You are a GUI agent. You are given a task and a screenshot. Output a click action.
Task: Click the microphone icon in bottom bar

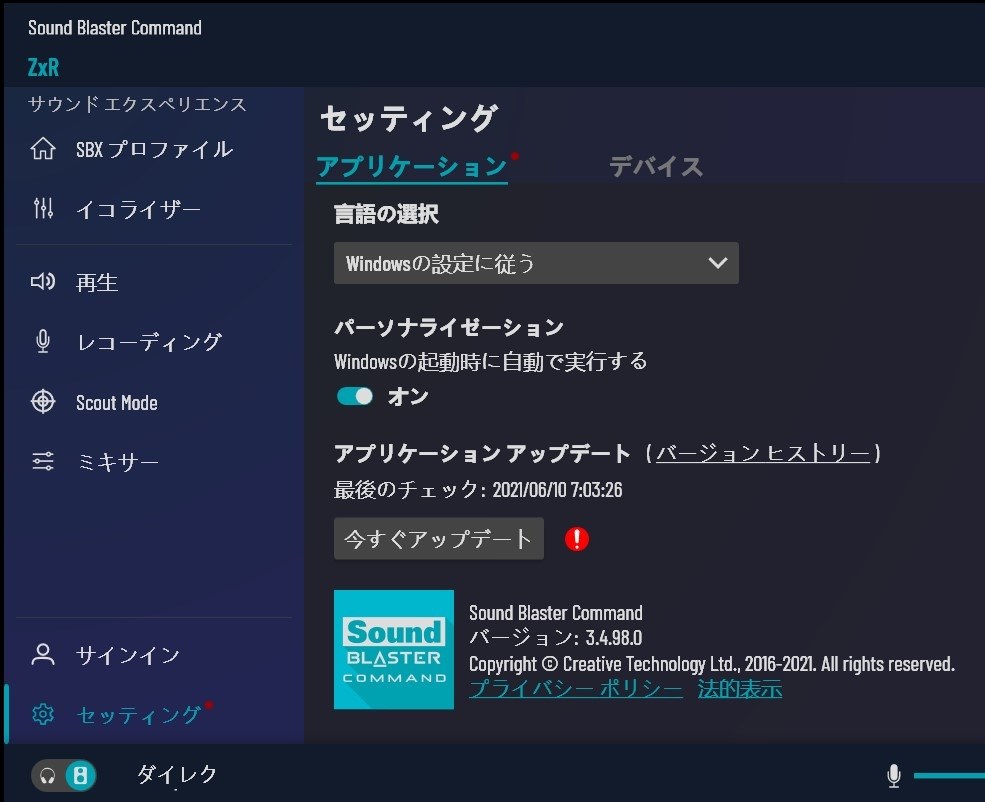pos(894,776)
